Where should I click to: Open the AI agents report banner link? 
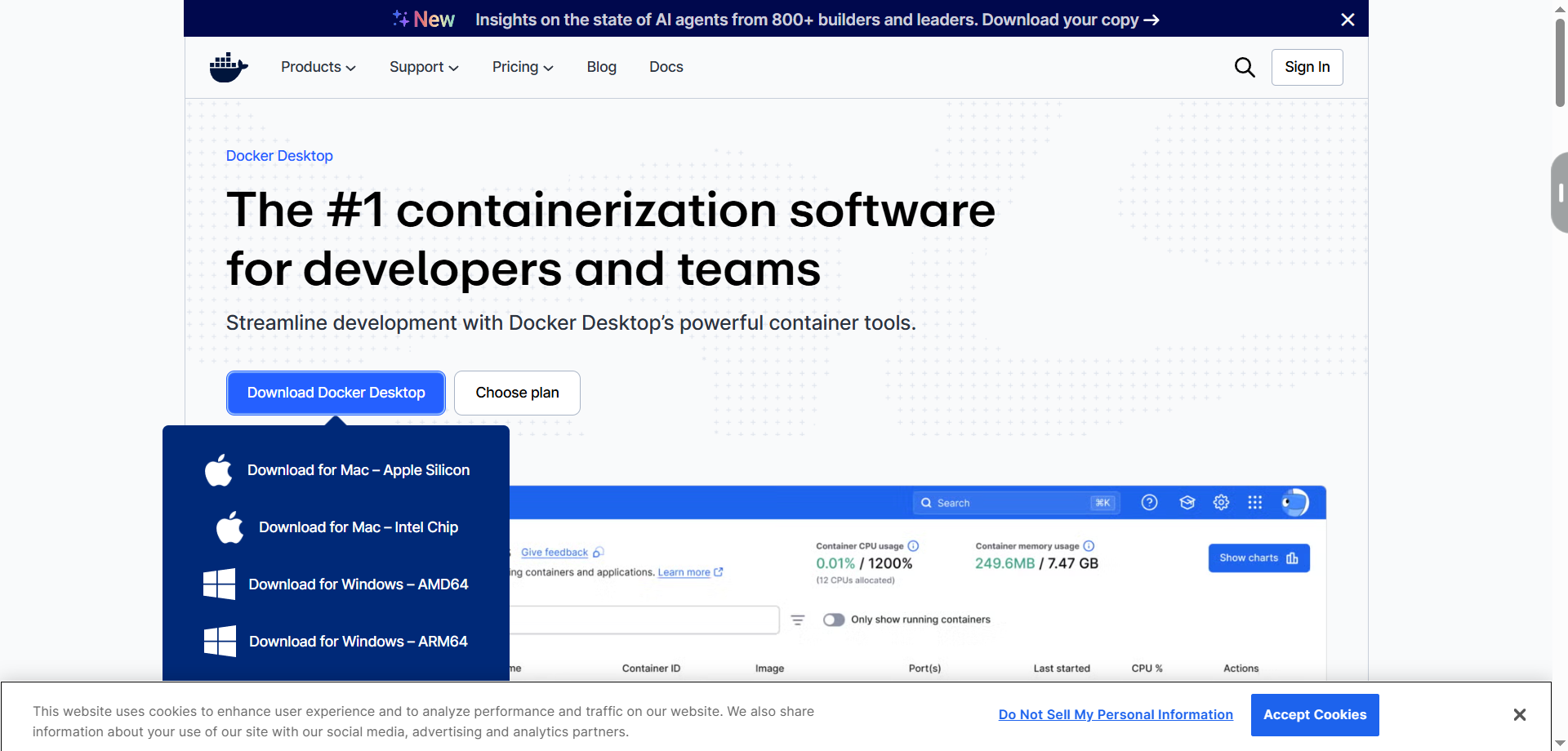(817, 20)
